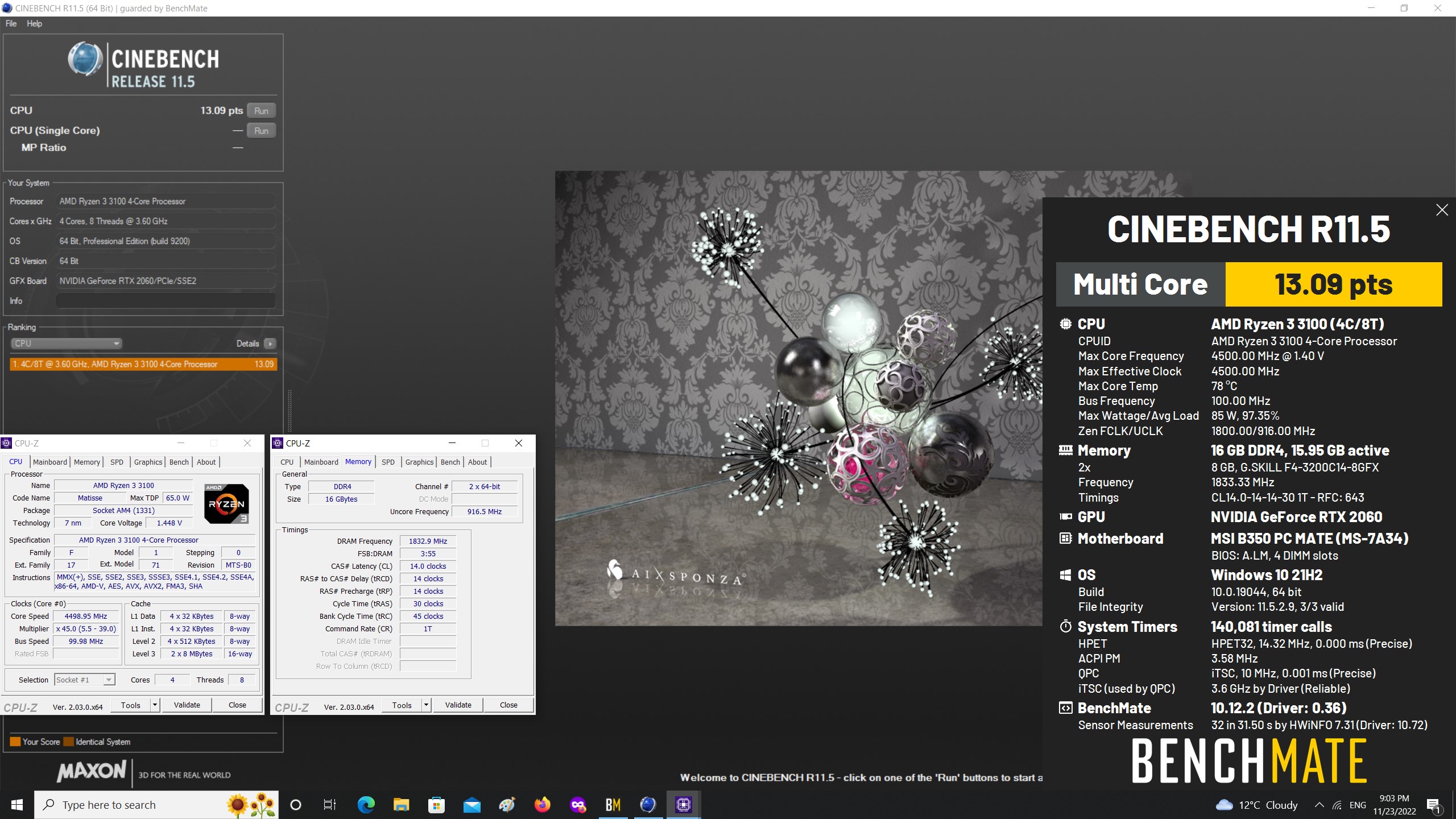
Task: Click the network Wi-Fi tray icon
Action: point(1337,805)
